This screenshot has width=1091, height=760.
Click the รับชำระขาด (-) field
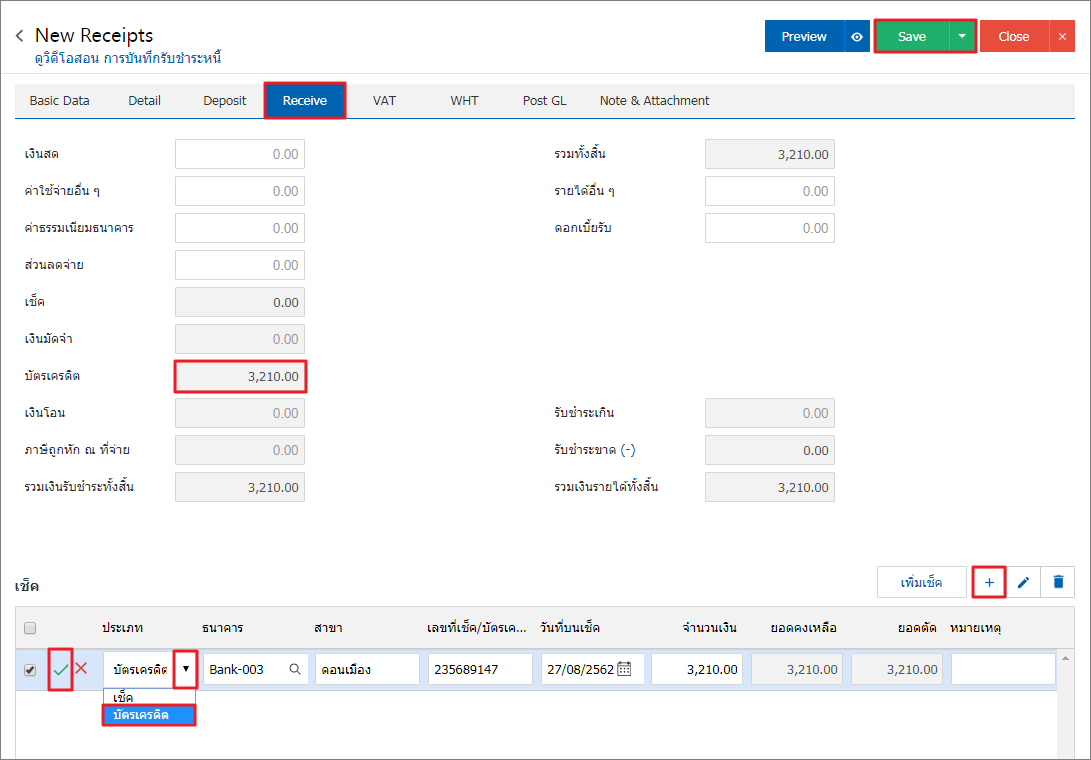(x=770, y=450)
